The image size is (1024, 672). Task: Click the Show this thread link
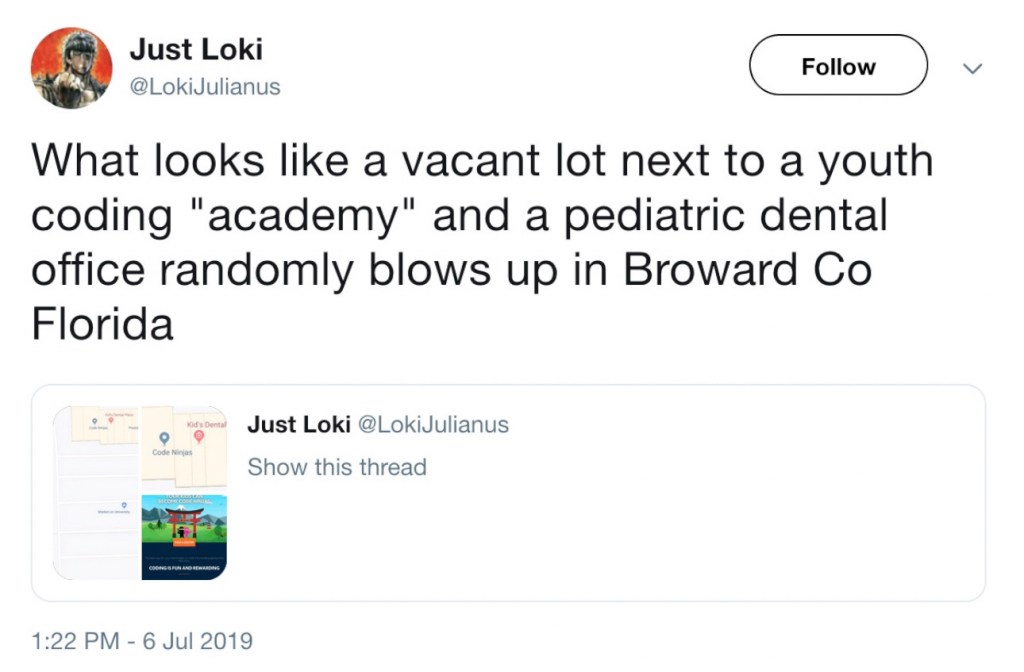[x=337, y=467]
